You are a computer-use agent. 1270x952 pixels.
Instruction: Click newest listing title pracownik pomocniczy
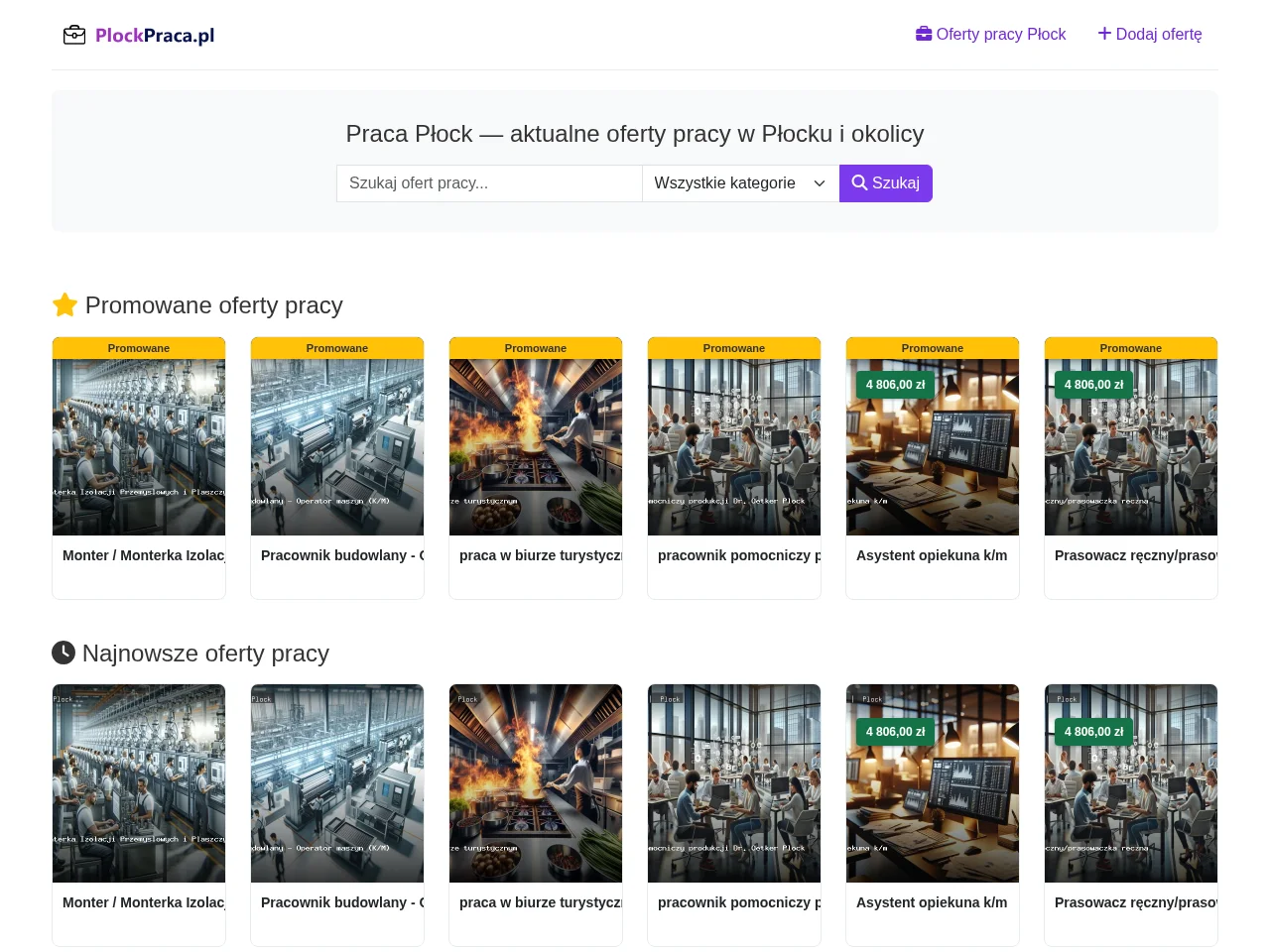[x=739, y=902]
